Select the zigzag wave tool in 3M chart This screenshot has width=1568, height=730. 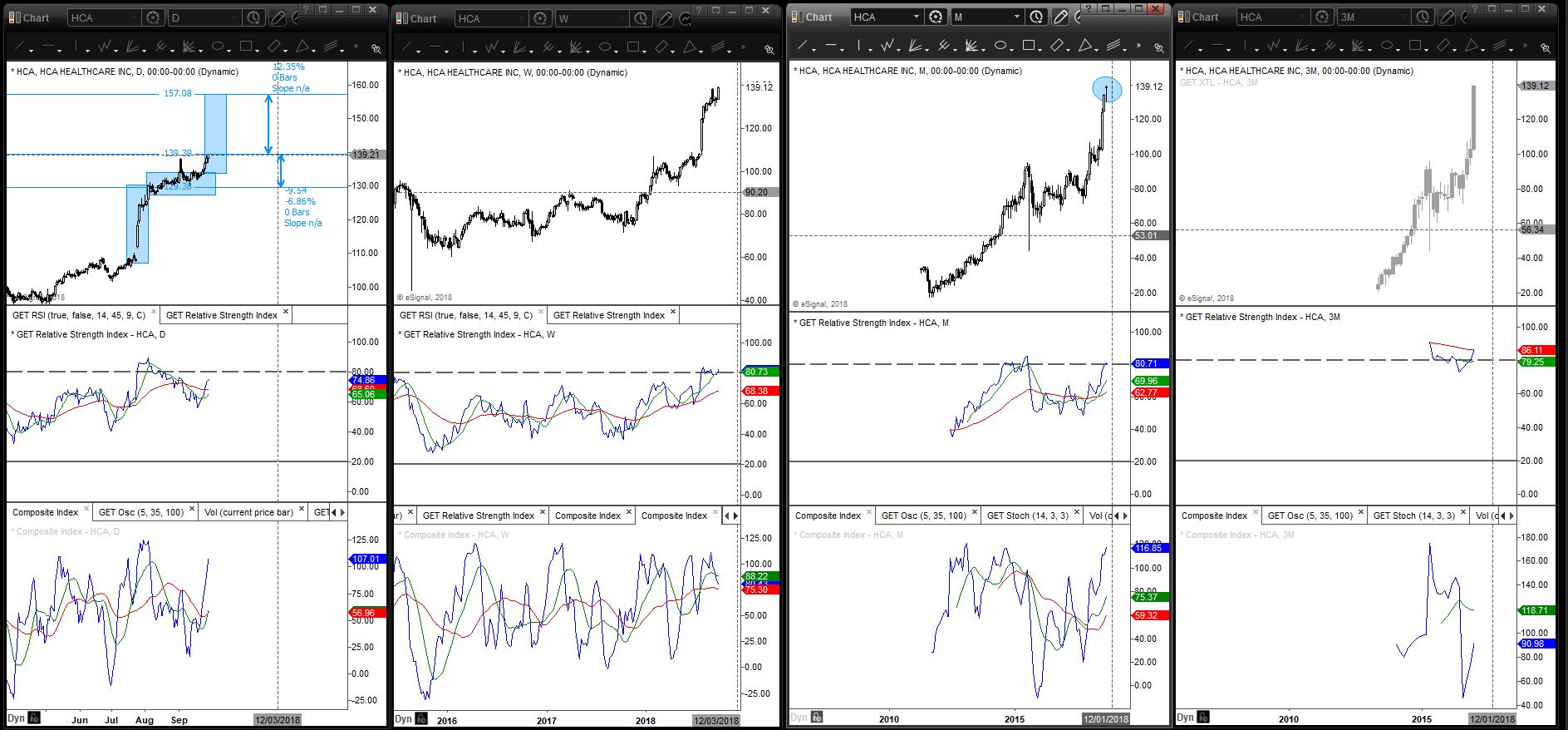coord(1276,46)
